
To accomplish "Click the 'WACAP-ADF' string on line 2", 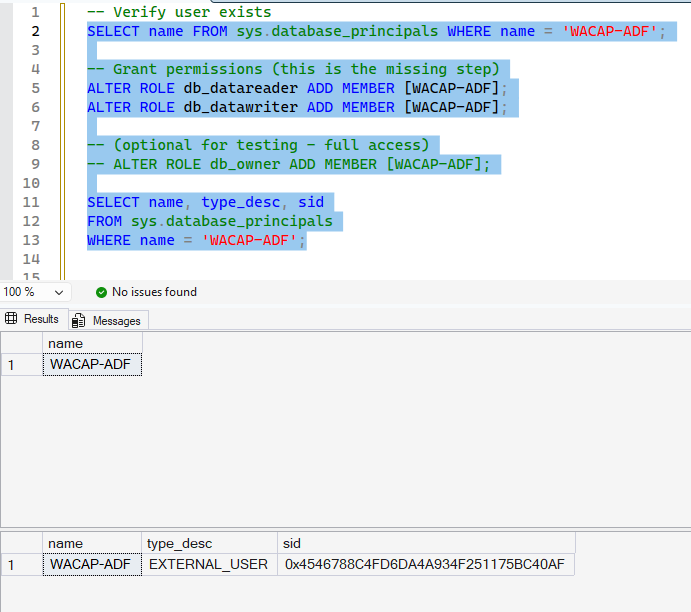I will click(609, 31).
